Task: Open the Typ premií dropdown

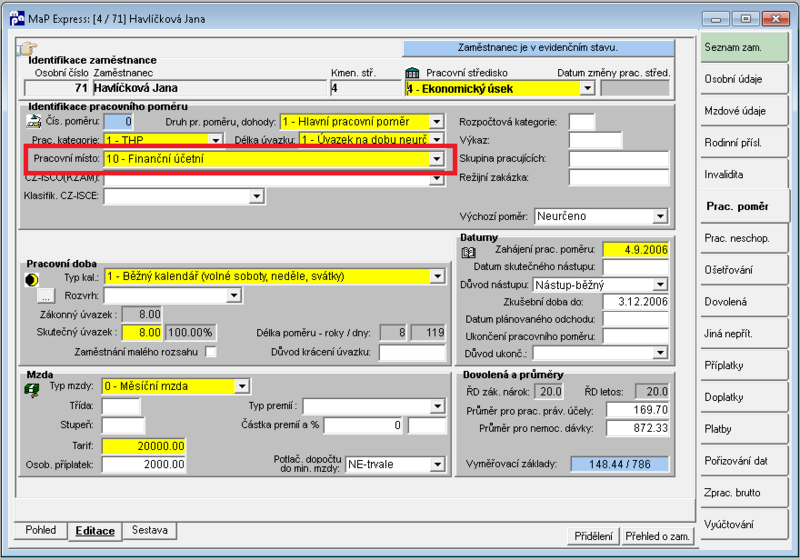Action: [437, 406]
